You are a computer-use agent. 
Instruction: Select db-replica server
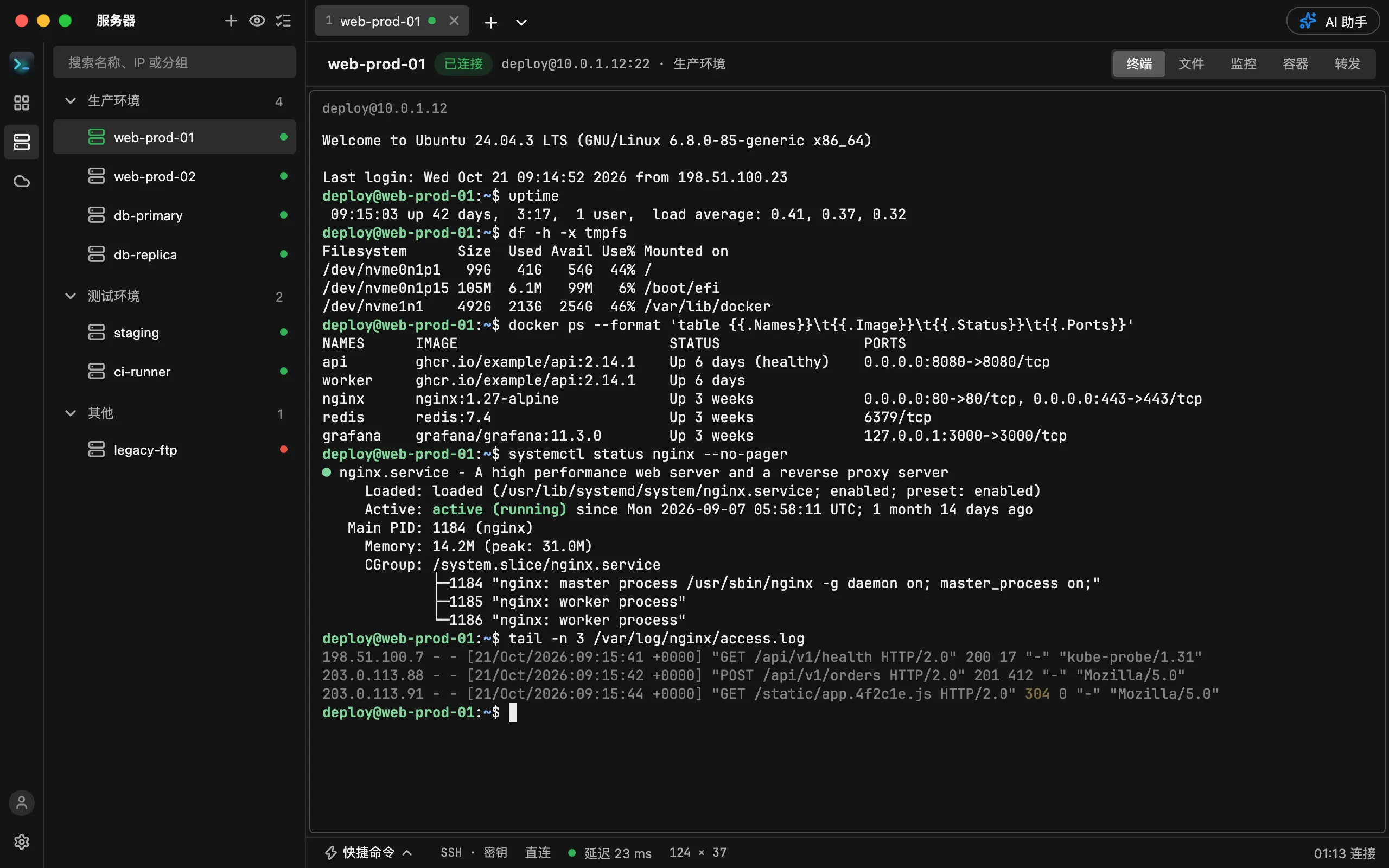tap(175, 254)
